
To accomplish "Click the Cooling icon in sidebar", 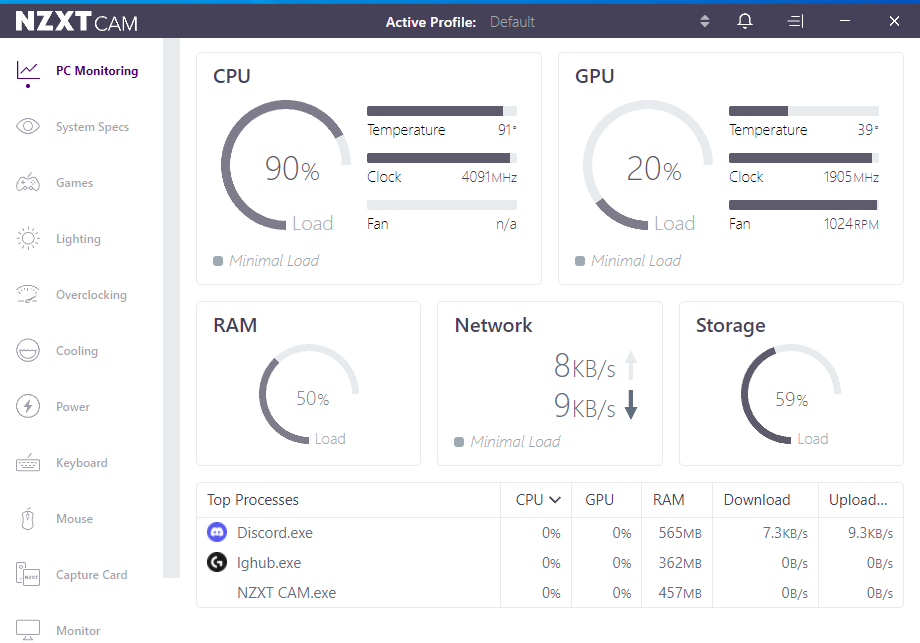I will point(28,351).
